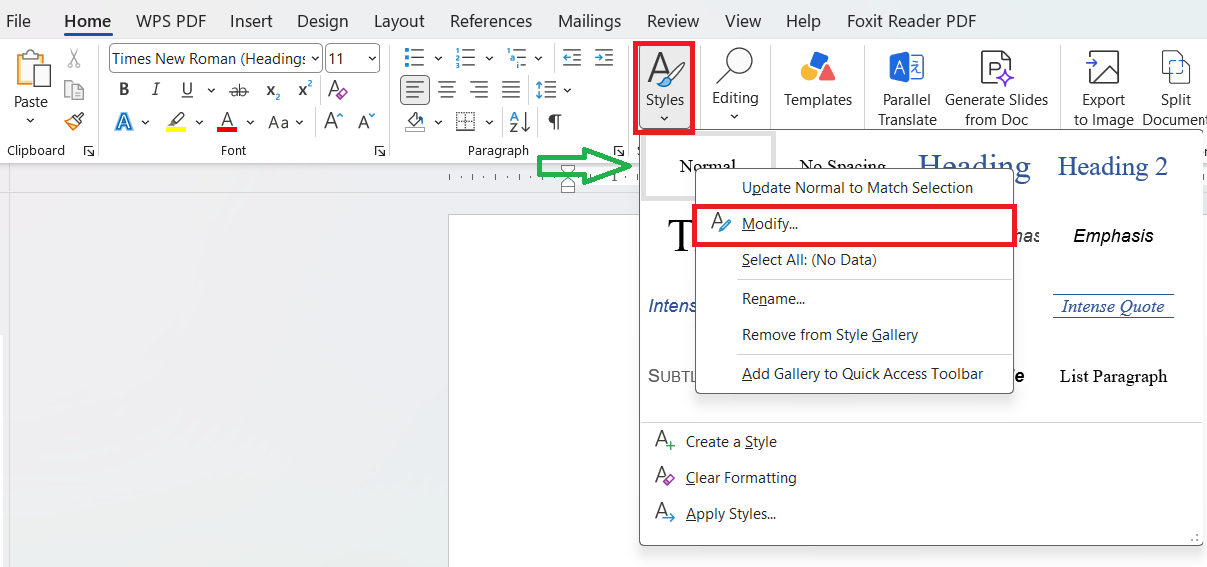This screenshot has width=1207, height=567.
Task: Click Increase Indent icon
Action: [604, 58]
